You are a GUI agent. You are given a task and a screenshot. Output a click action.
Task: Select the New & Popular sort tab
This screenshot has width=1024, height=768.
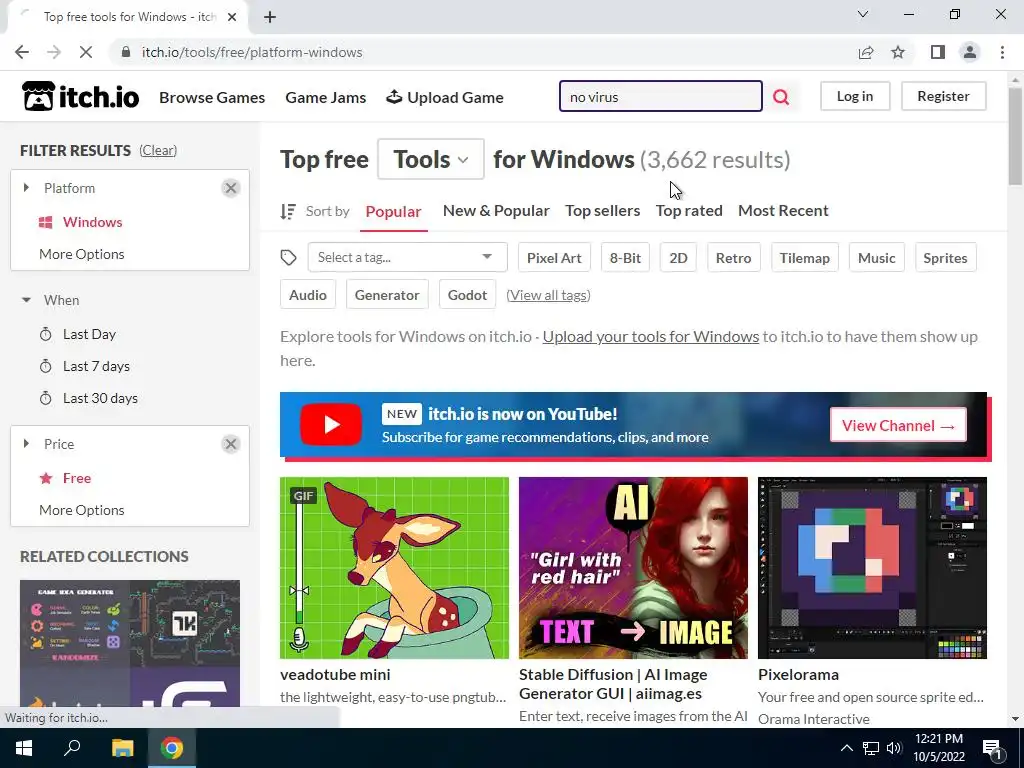point(496,211)
